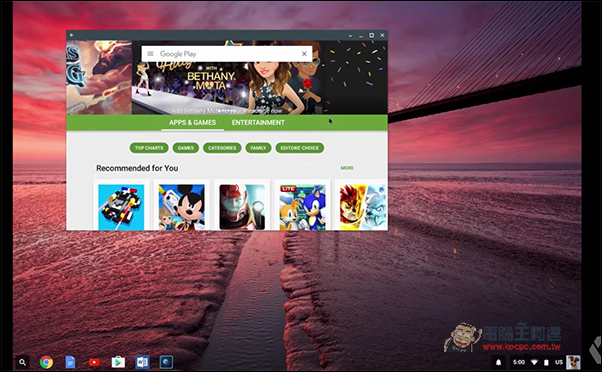Click the 5:00 clock in status tray
The width and height of the screenshot is (602, 372).
519,362
